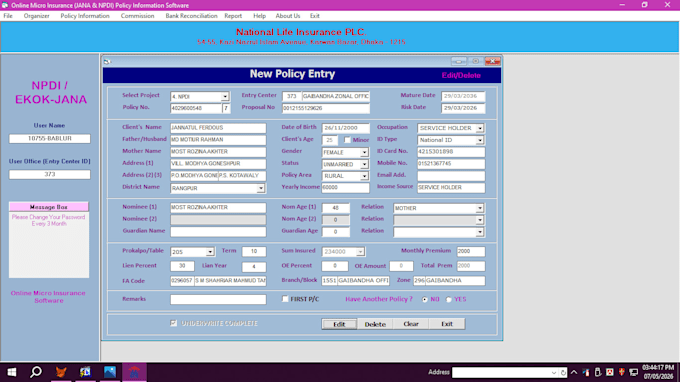The height and width of the screenshot is (382, 680).
Task: Open the Commission menu
Action: point(137,16)
